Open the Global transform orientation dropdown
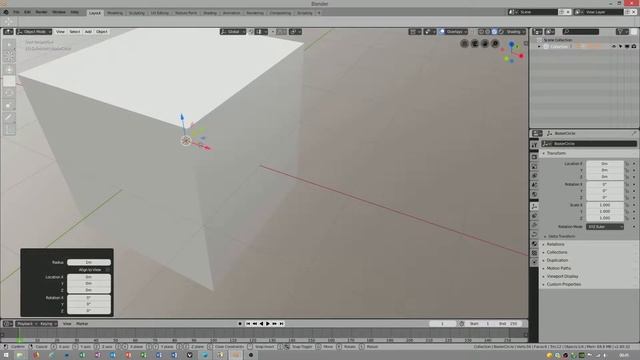Viewport: 640px width, 360px height. (x=233, y=31)
